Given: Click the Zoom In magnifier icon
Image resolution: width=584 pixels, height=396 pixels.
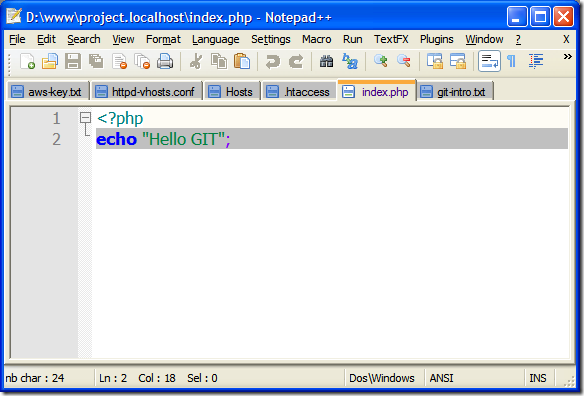Looking at the screenshot, I should [x=381, y=61].
